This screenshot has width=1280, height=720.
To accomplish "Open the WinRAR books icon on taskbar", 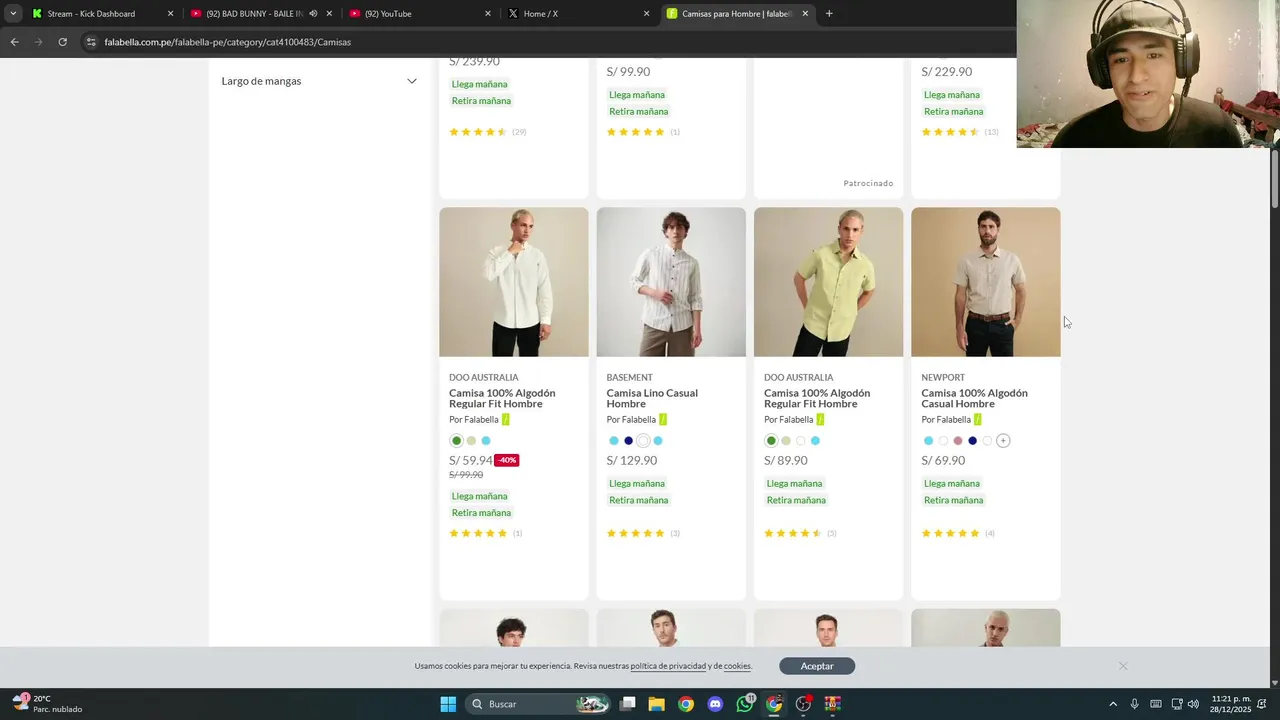I will pos(832,704).
